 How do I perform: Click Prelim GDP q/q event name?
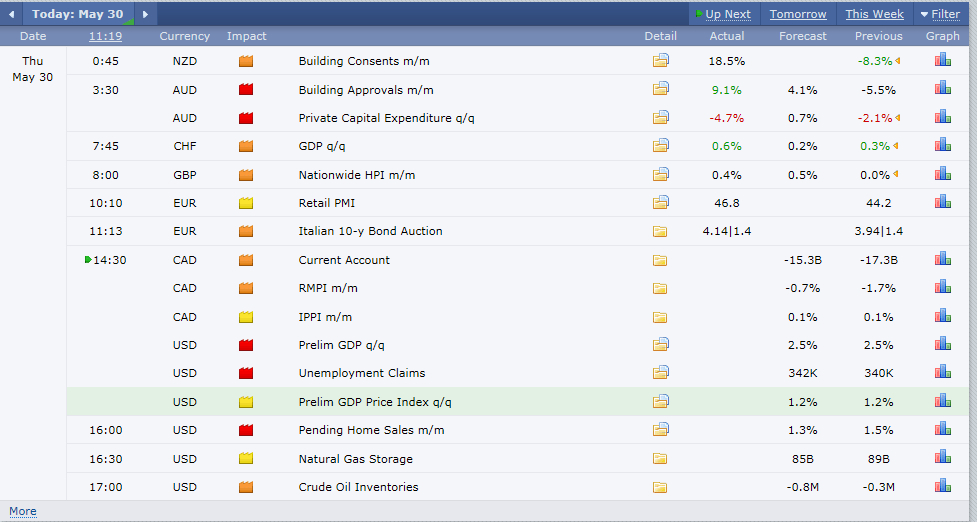tap(341, 345)
